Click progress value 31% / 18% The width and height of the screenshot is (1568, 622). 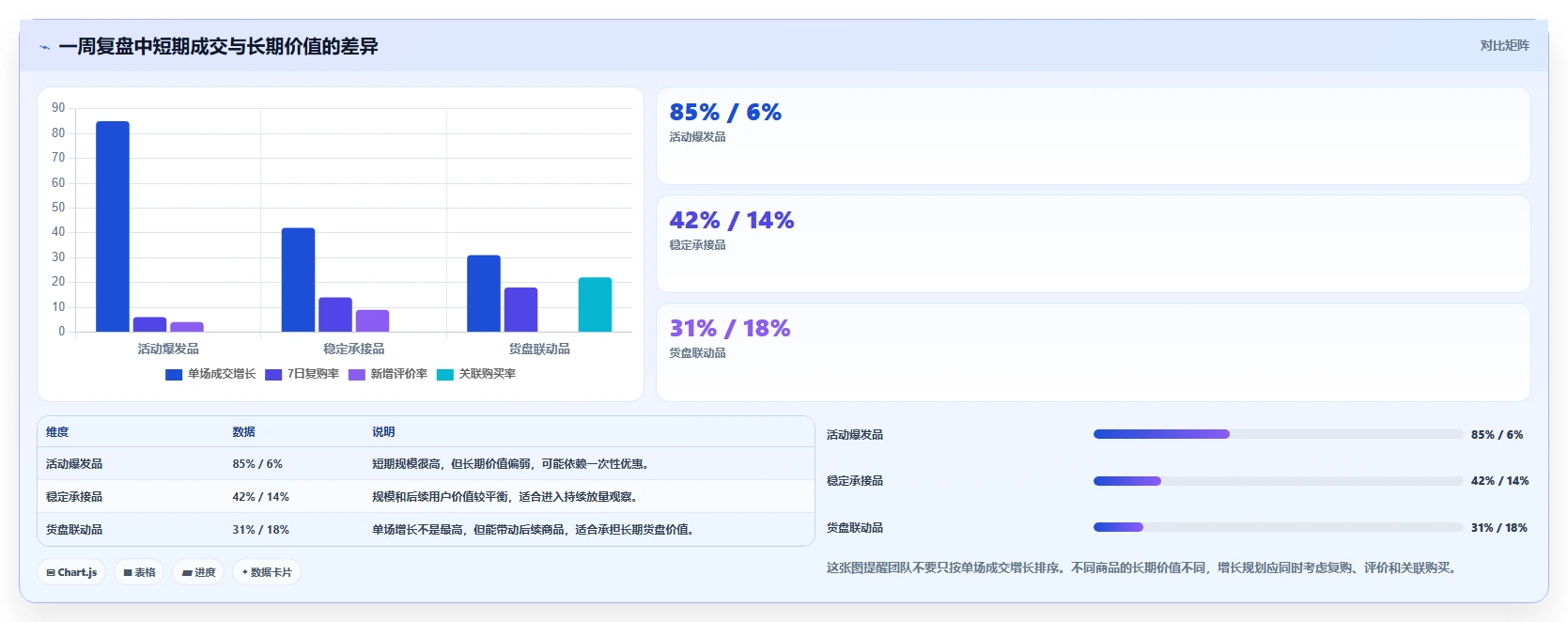click(1499, 528)
